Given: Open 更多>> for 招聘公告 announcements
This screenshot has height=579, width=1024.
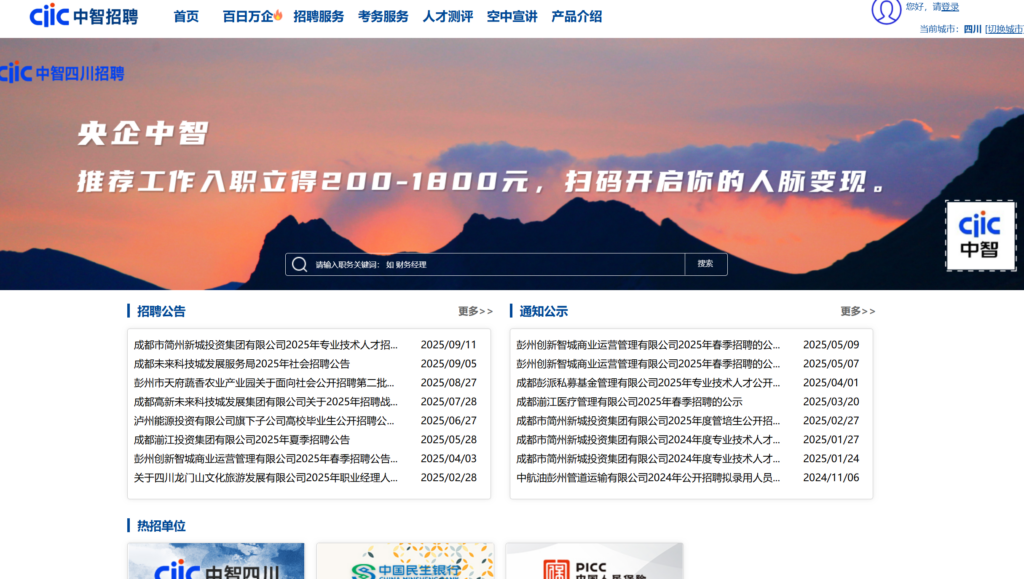Looking at the screenshot, I should point(475,311).
